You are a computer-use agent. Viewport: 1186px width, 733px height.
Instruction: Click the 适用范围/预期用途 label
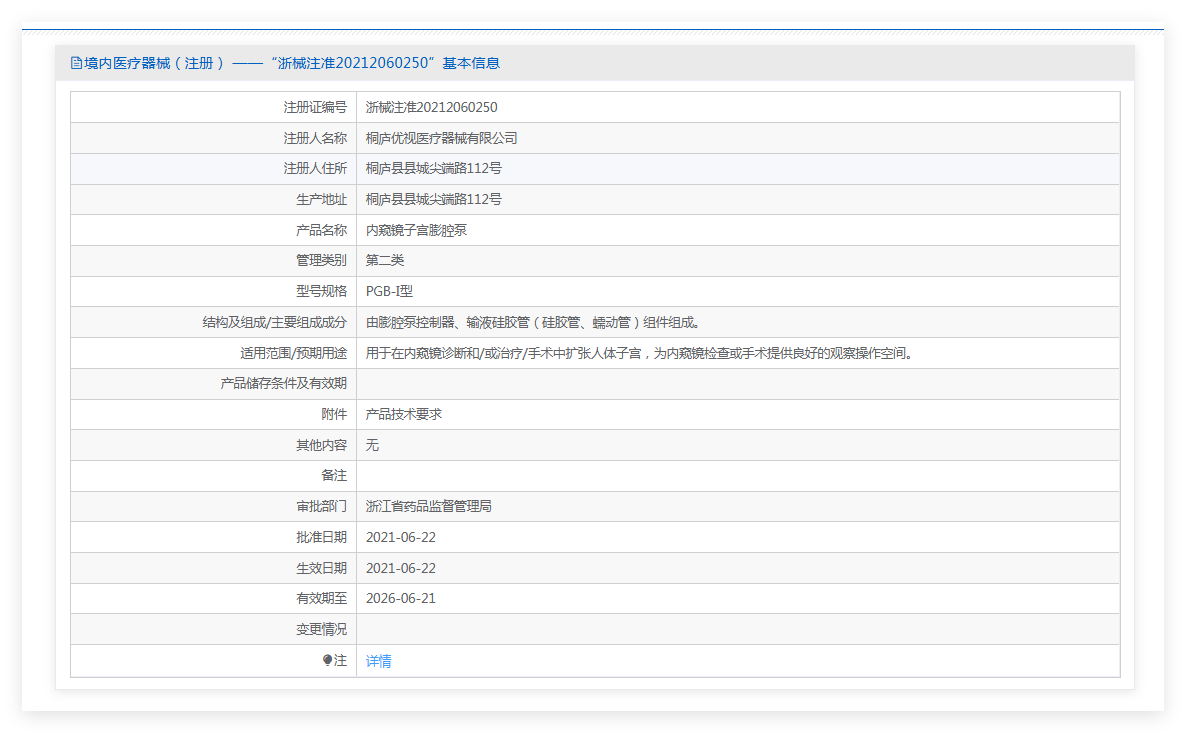pyautogui.click(x=293, y=353)
